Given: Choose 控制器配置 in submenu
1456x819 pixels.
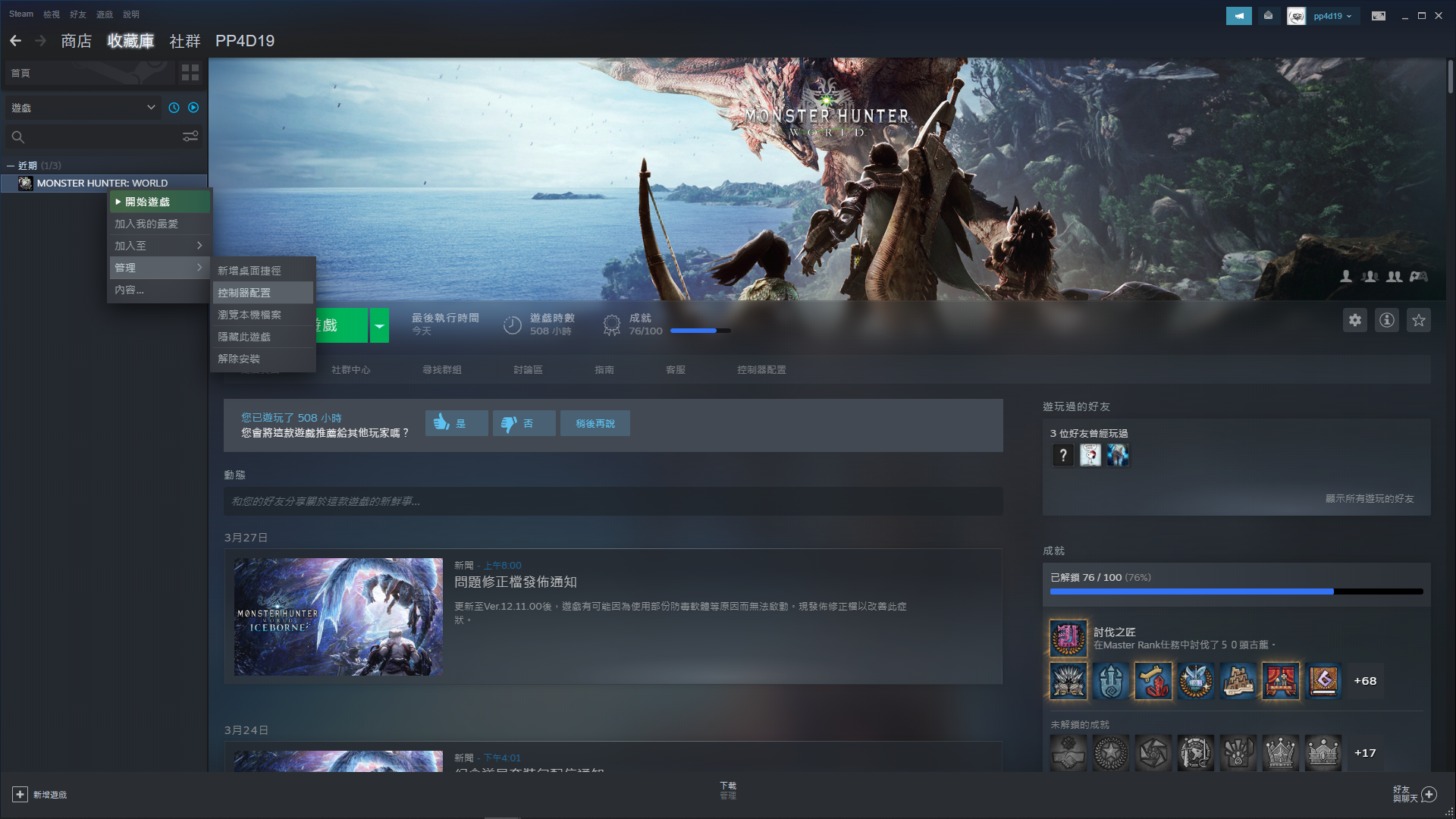Looking at the screenshot, I should [x=263, y=293].
